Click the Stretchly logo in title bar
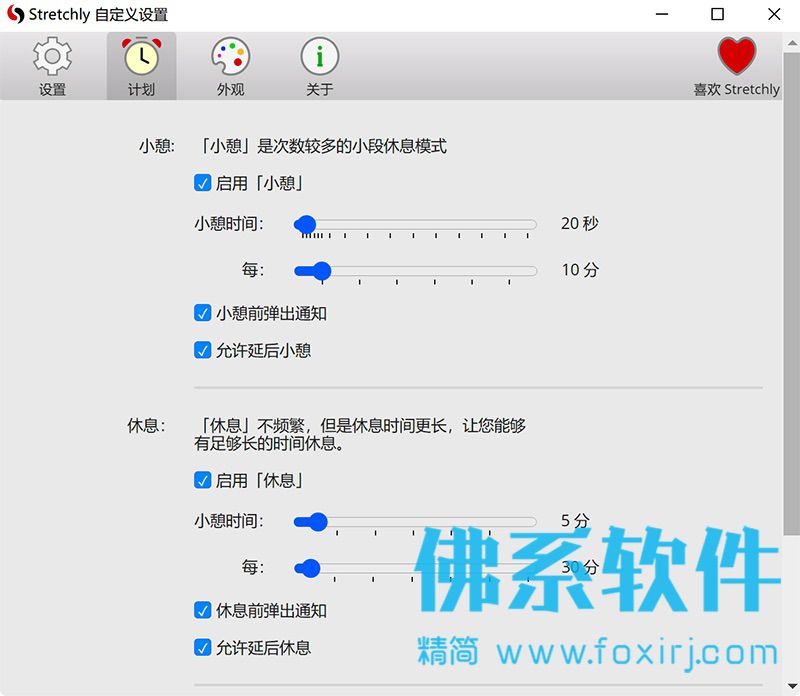800x696 pixels. (x=15, y=14)
